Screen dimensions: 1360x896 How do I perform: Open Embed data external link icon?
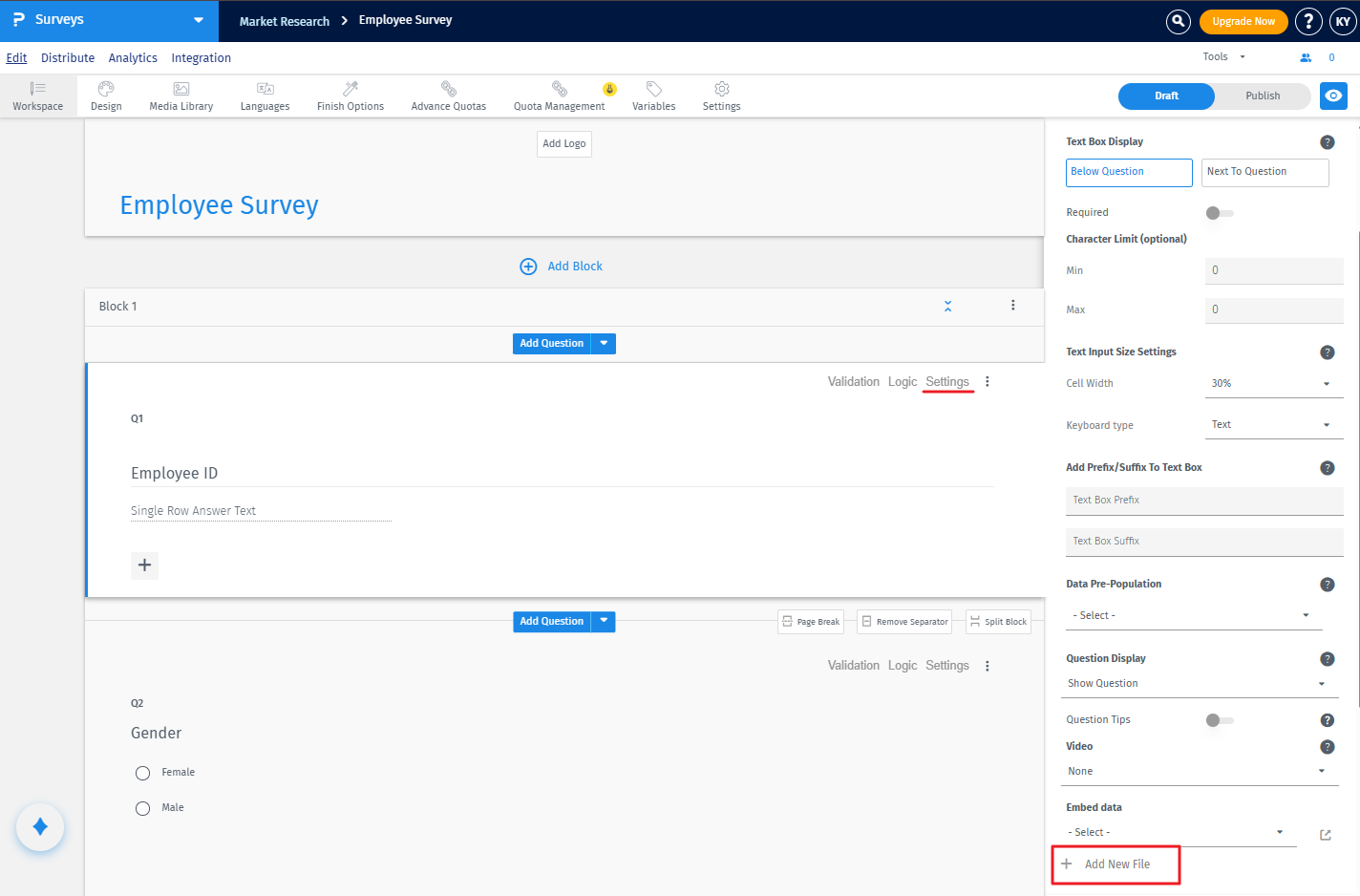[1326, 835]
